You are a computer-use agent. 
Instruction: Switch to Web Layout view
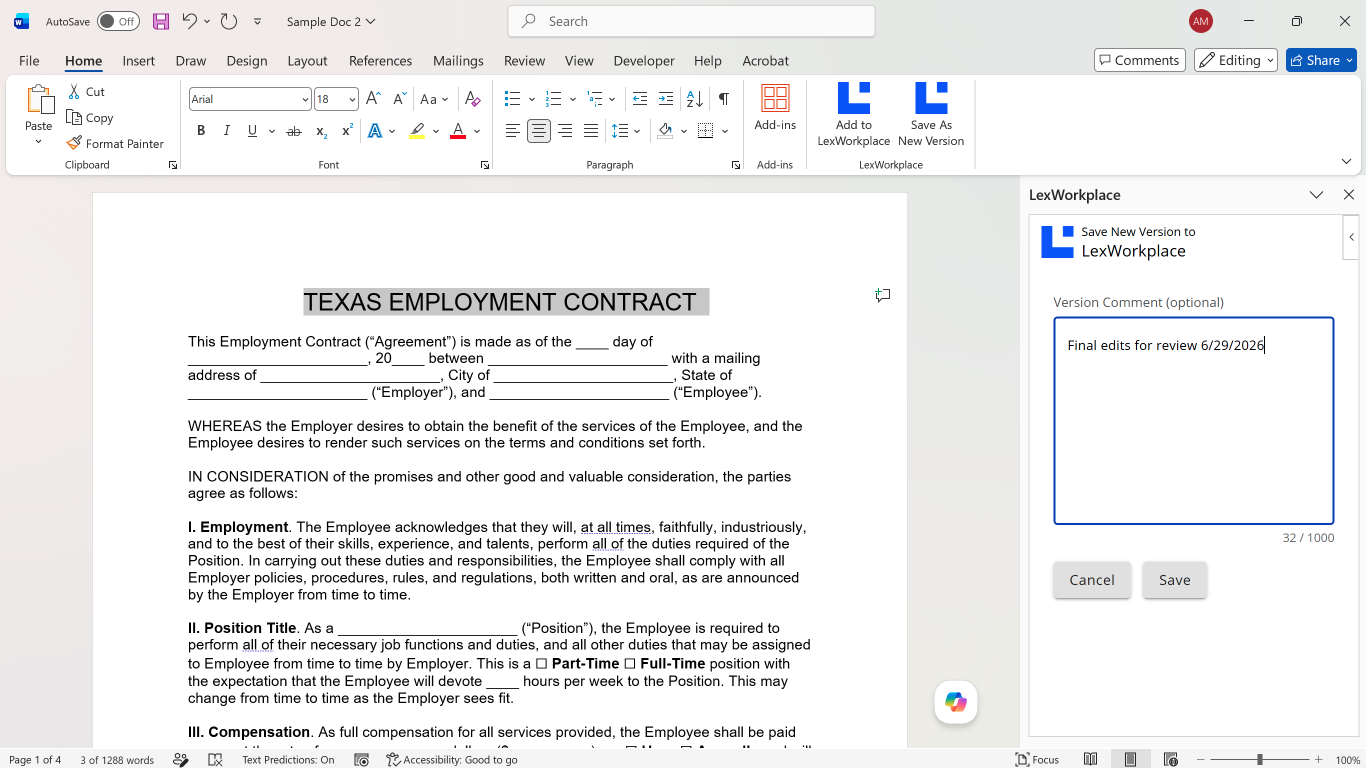[x=1170, y=760]
